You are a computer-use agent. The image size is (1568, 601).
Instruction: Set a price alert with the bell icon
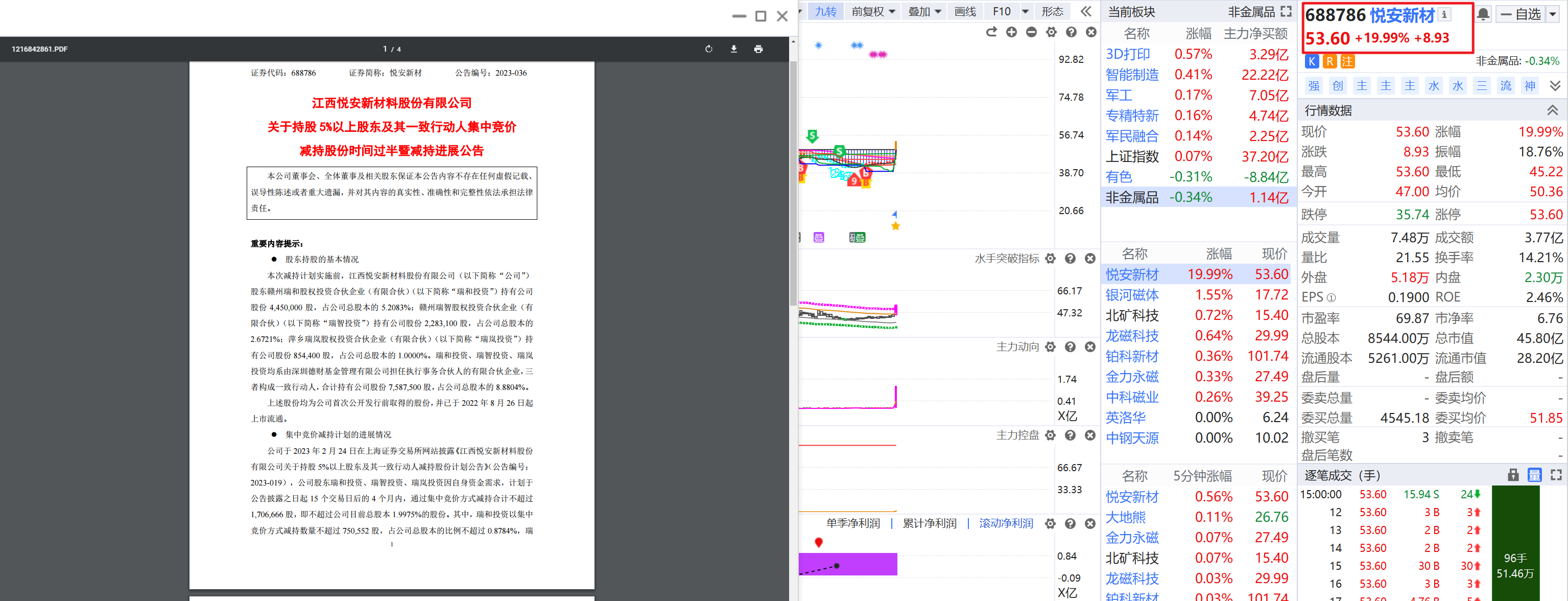[1483, 14]
